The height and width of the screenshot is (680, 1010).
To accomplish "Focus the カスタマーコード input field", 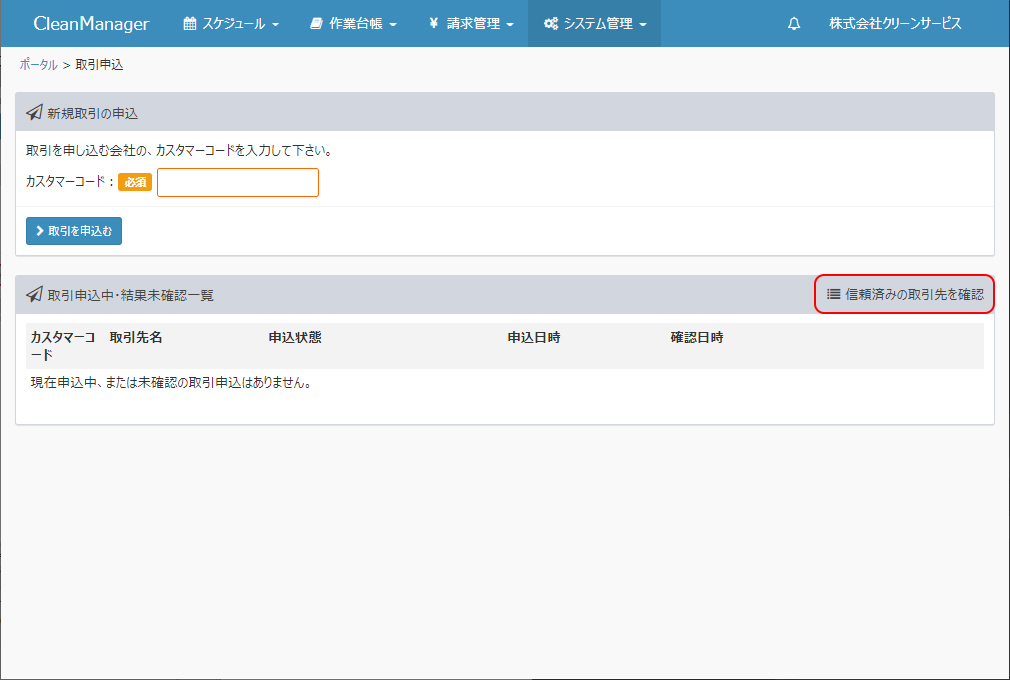I will pyautogui.click(x=238, y=183).
